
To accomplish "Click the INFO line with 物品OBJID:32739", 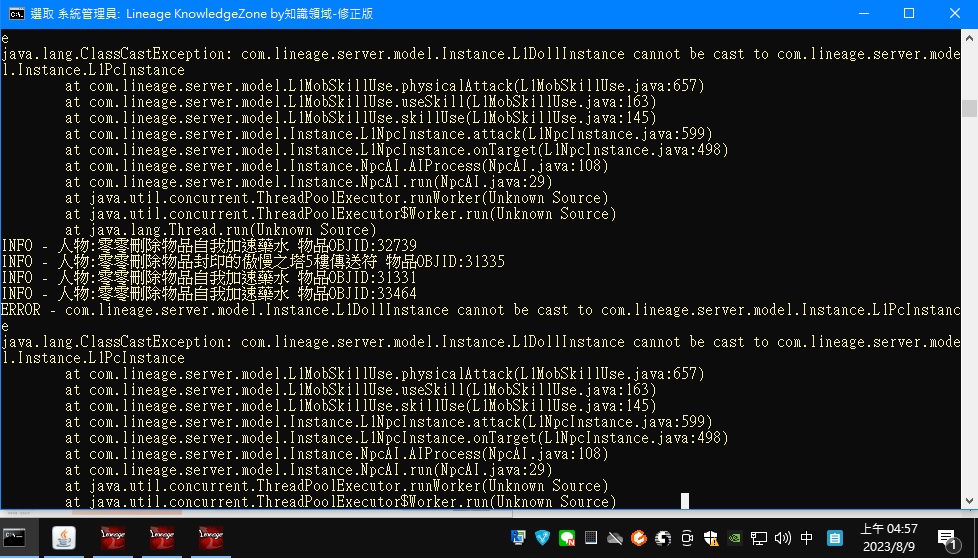I will (209, 246).
